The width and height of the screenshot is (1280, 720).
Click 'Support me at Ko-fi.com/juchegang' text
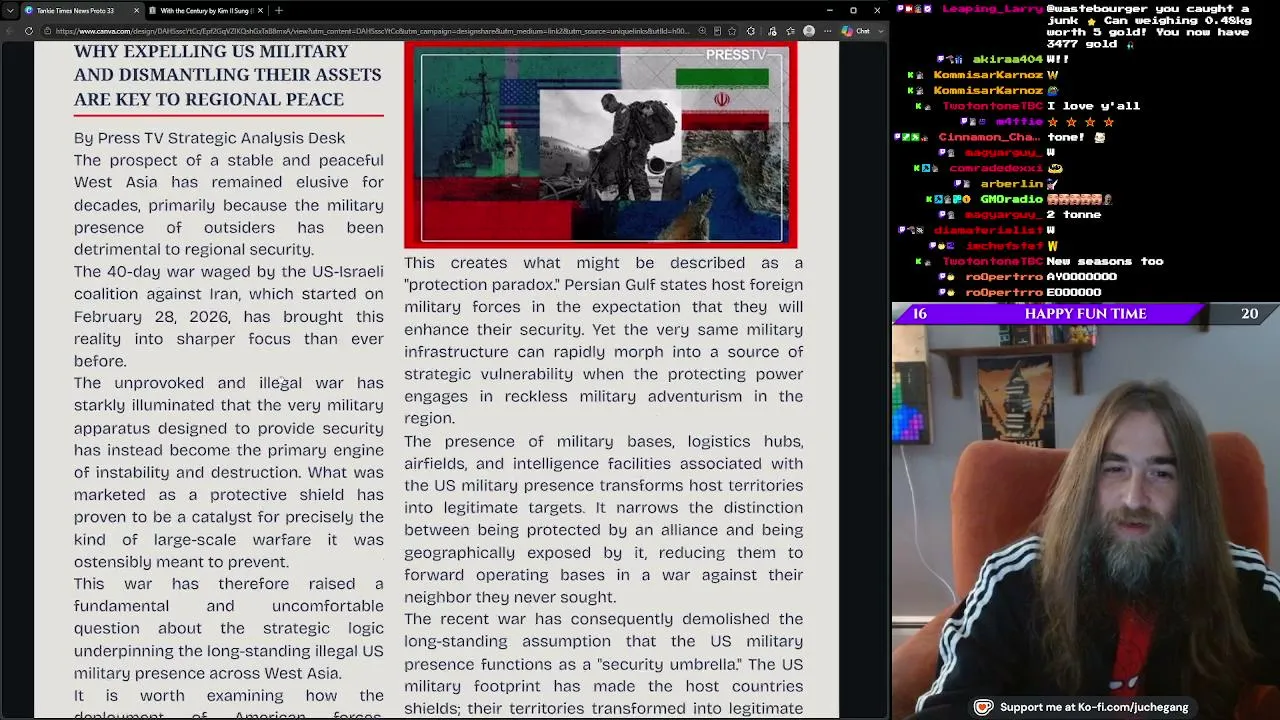(1094, 707)
